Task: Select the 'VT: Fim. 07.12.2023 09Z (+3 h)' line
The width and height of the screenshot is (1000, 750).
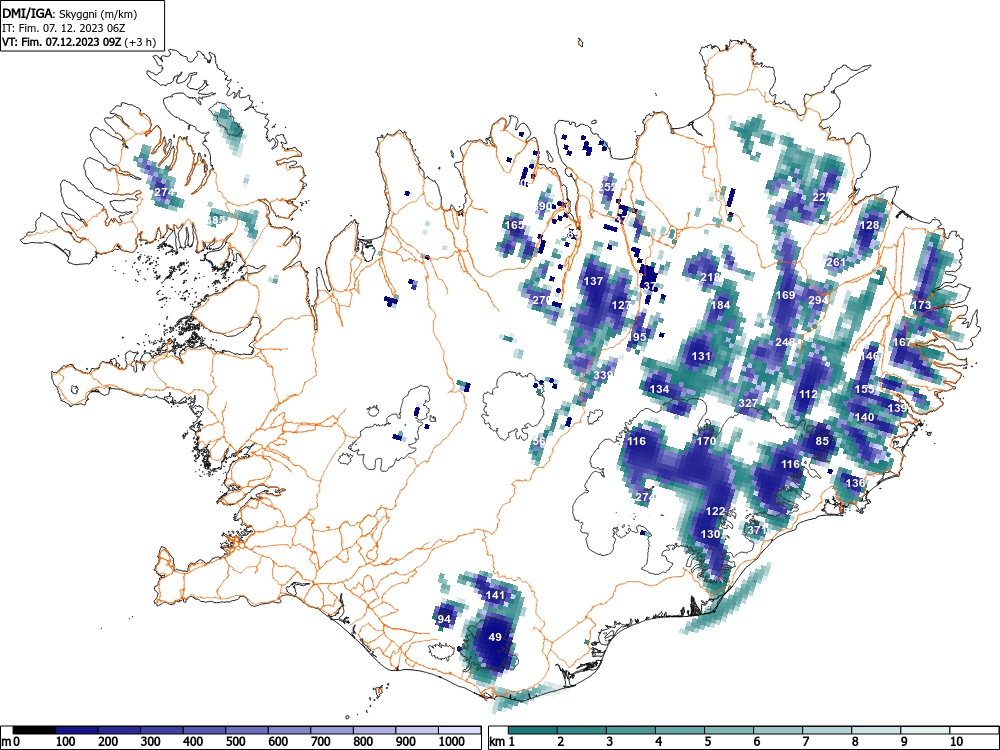Action: coord(78,42)
